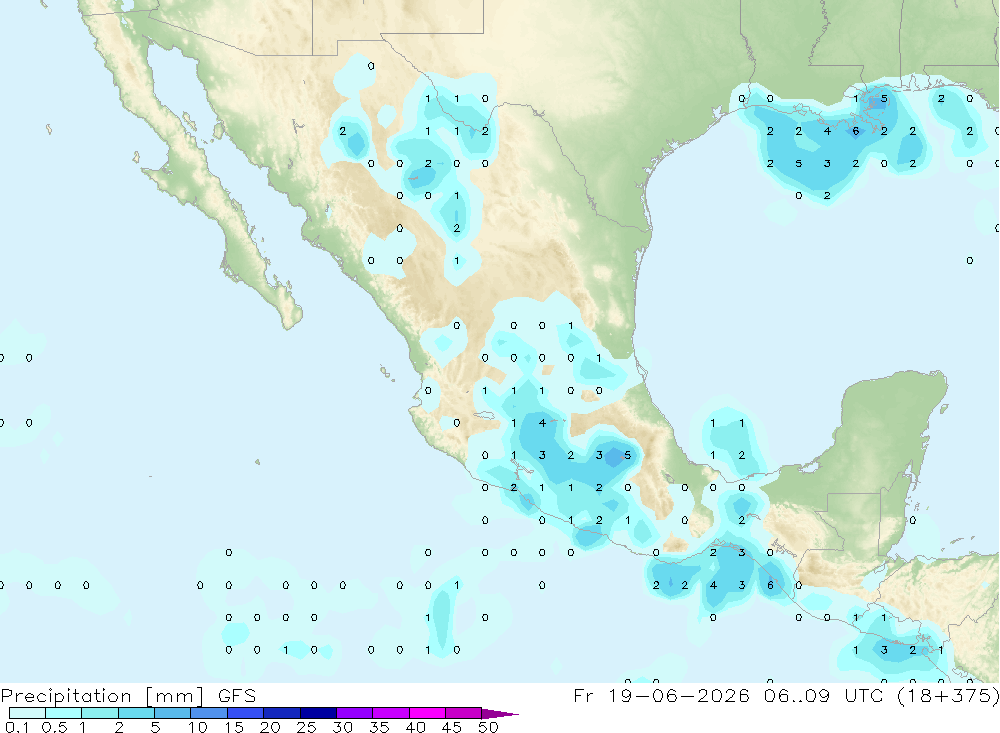Image resolution: width=1000 pixels, height=733 pixels.
Task: Click the 'GFS' model label
Action: pos(237,695)
